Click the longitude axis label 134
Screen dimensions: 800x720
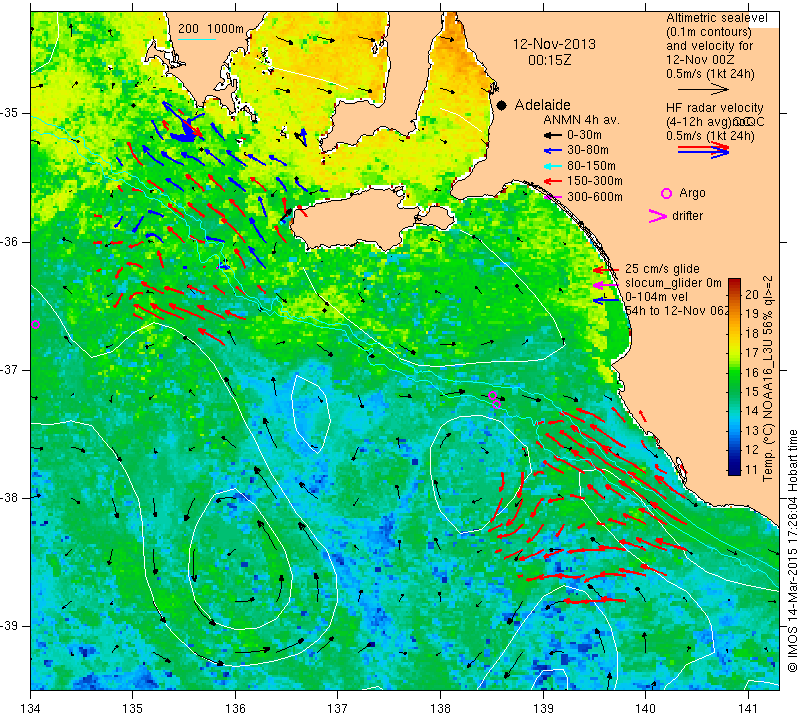click(x=30, y=709)
